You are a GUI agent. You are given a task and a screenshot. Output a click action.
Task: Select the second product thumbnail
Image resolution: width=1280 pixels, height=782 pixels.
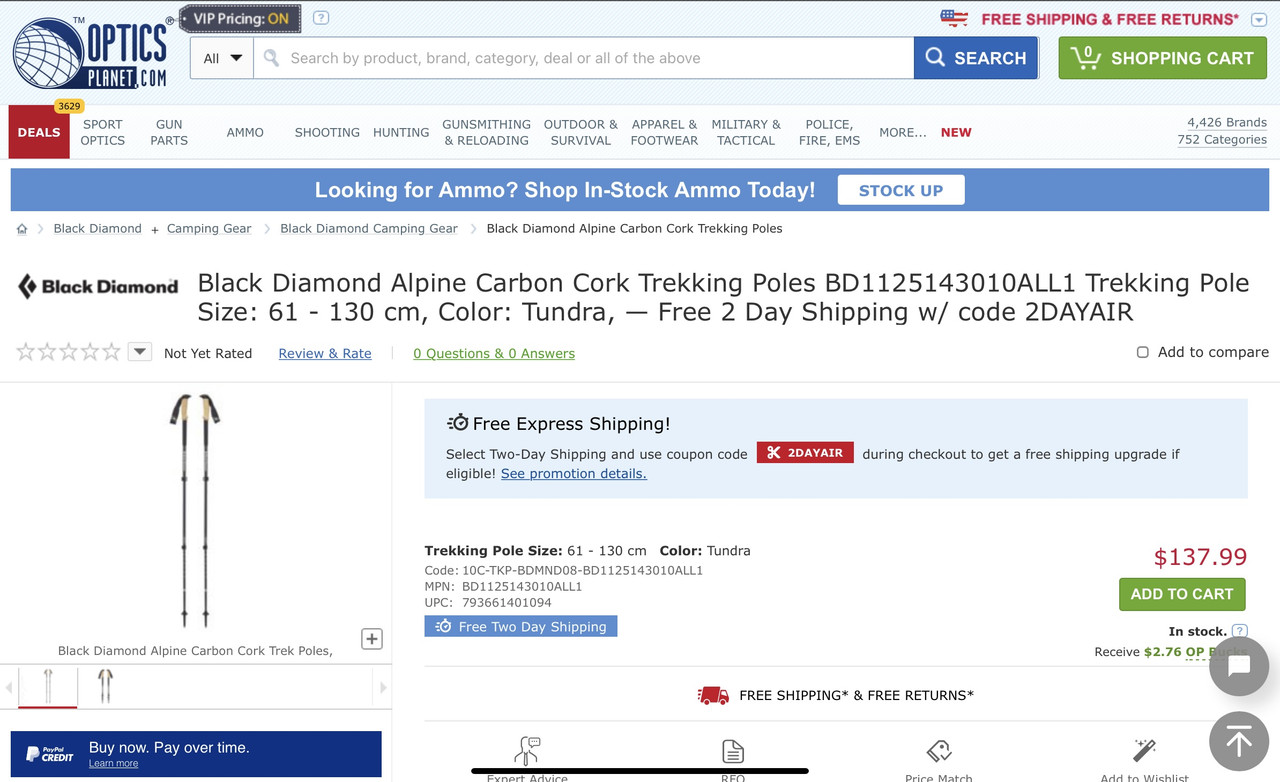[105, 687]
